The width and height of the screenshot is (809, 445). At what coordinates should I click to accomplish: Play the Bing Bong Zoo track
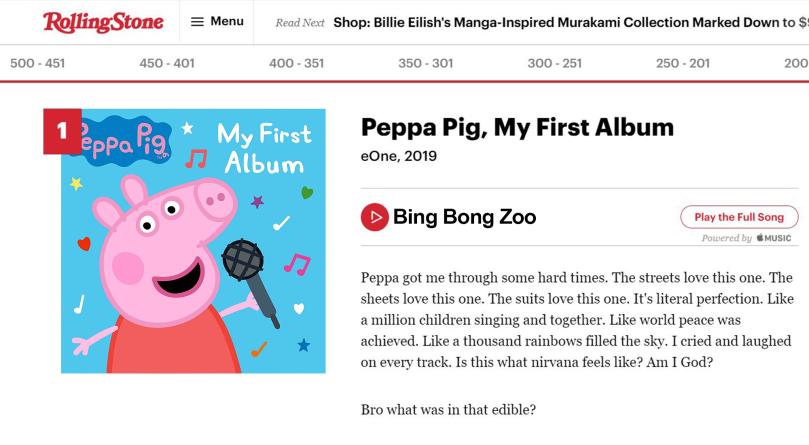click(375, 217)
